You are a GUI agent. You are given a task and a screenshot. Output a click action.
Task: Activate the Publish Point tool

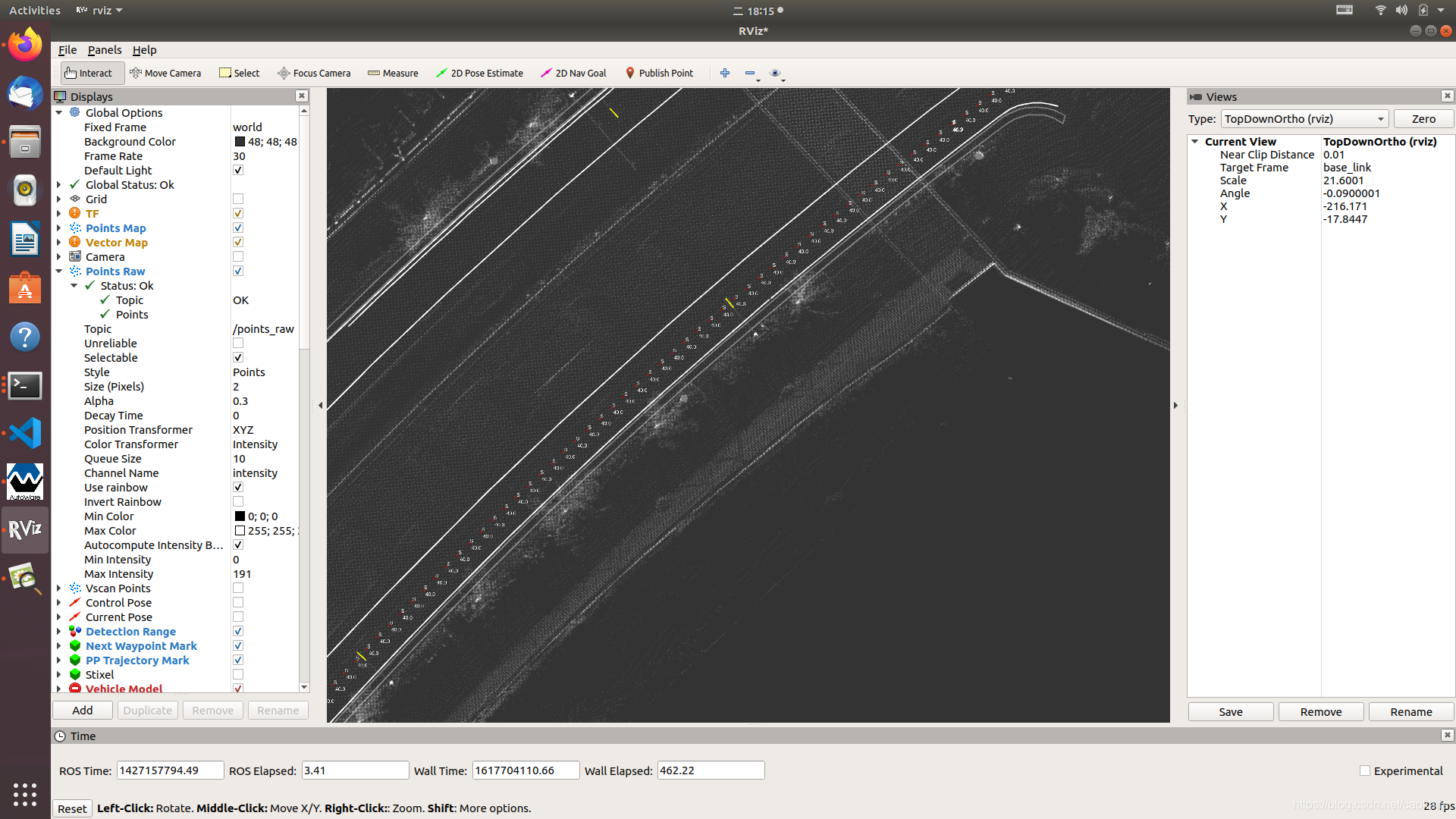[659, 73]
